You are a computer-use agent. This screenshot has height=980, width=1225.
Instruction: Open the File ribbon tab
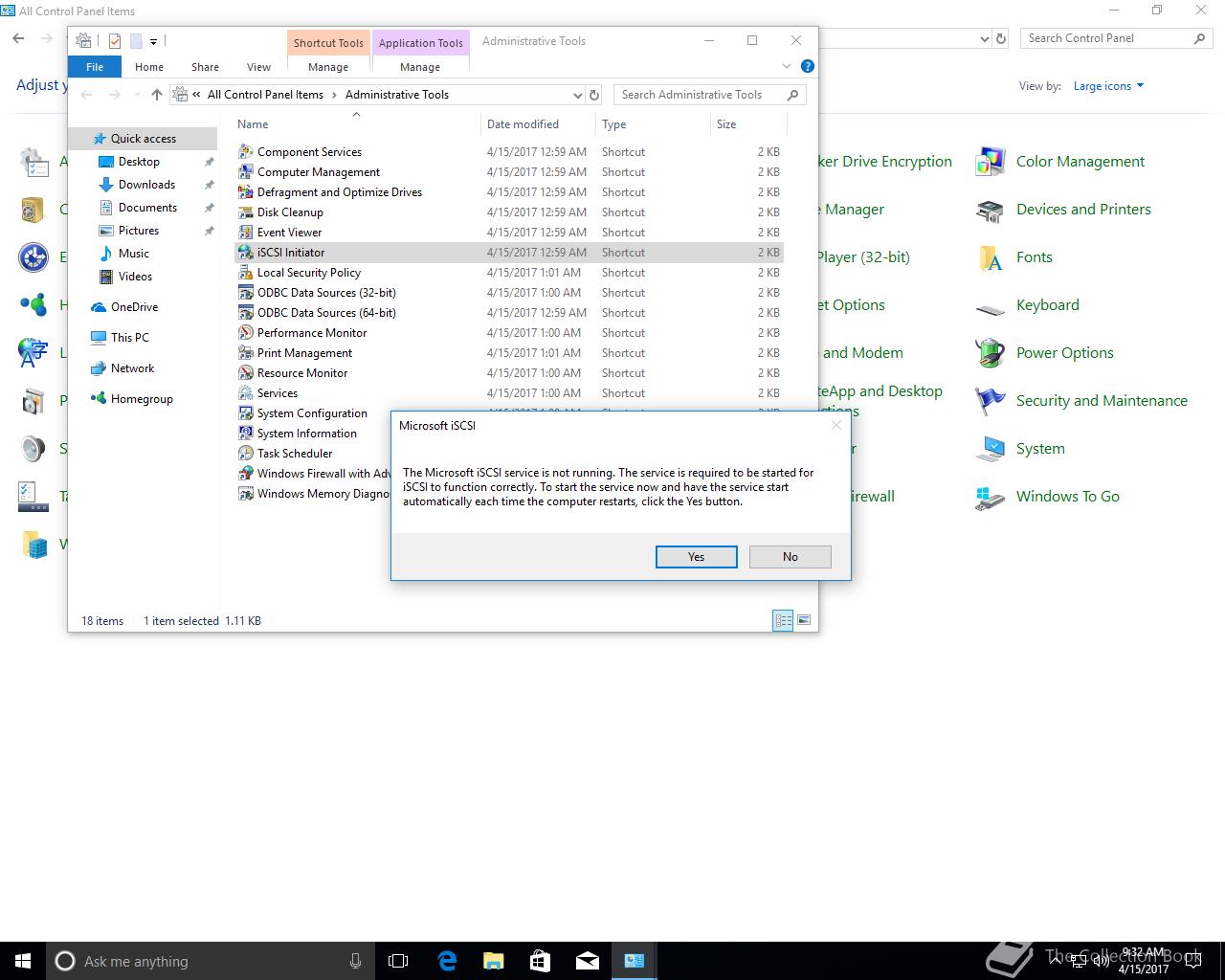[x=95, y=67]
